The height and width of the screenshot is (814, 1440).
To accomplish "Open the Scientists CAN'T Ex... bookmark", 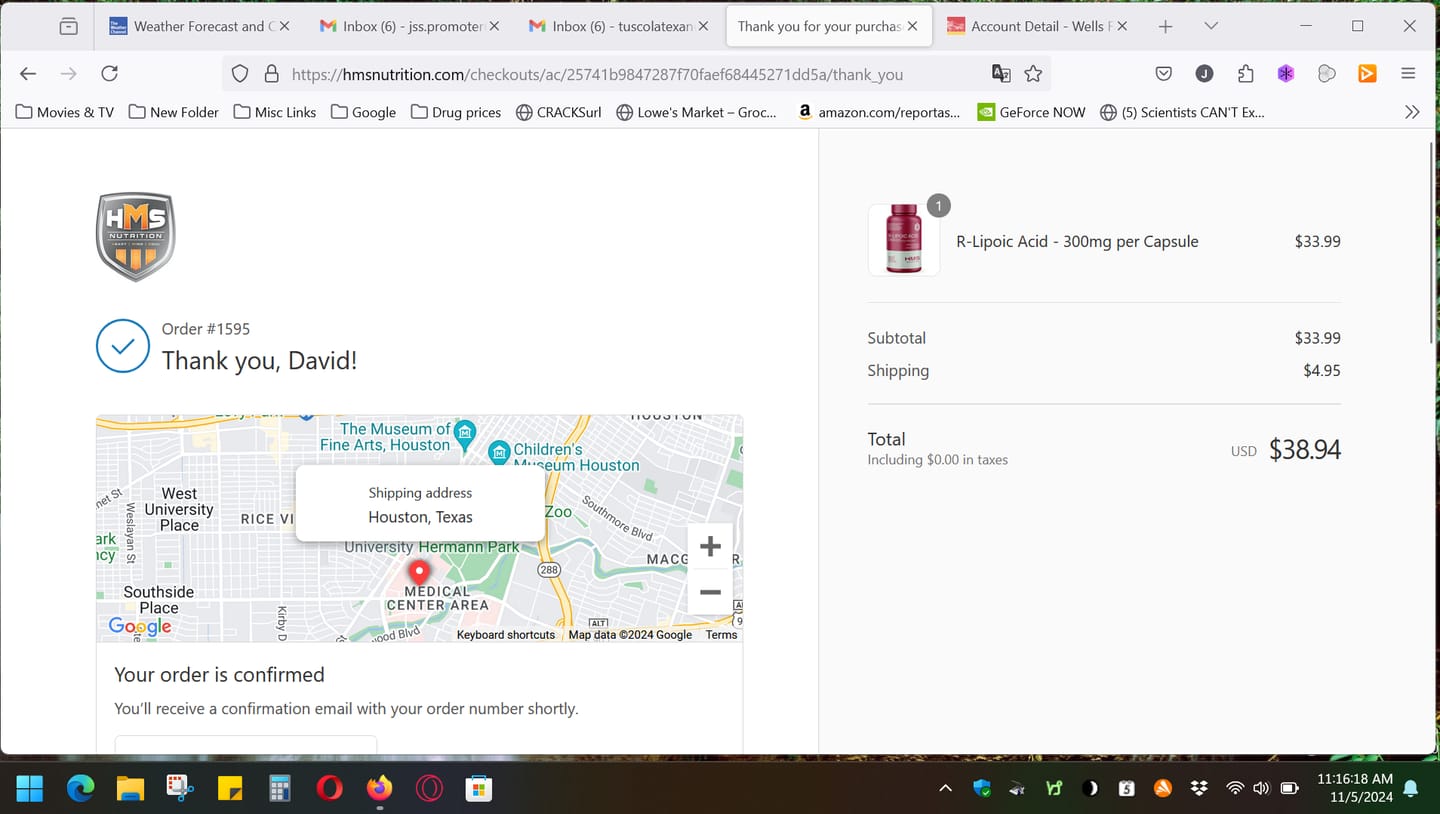I will [1182, 112].
